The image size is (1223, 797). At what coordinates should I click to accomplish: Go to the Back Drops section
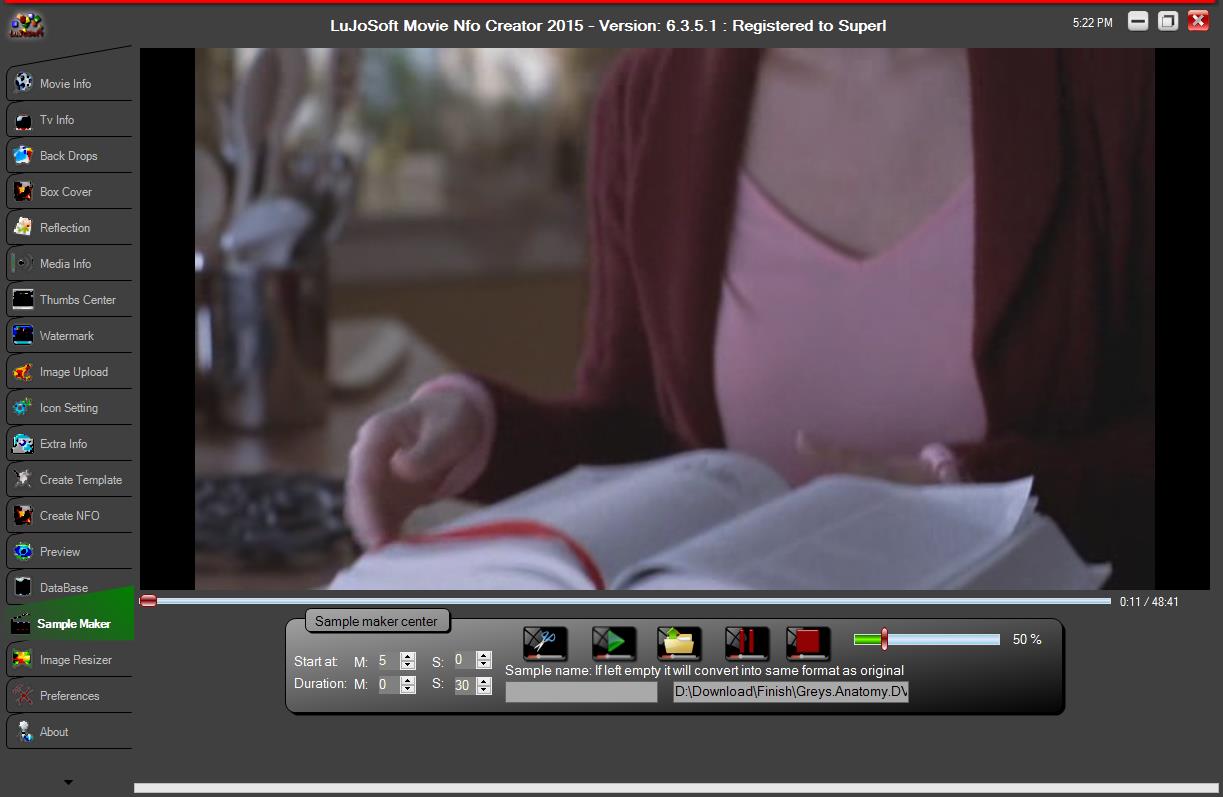68,156
